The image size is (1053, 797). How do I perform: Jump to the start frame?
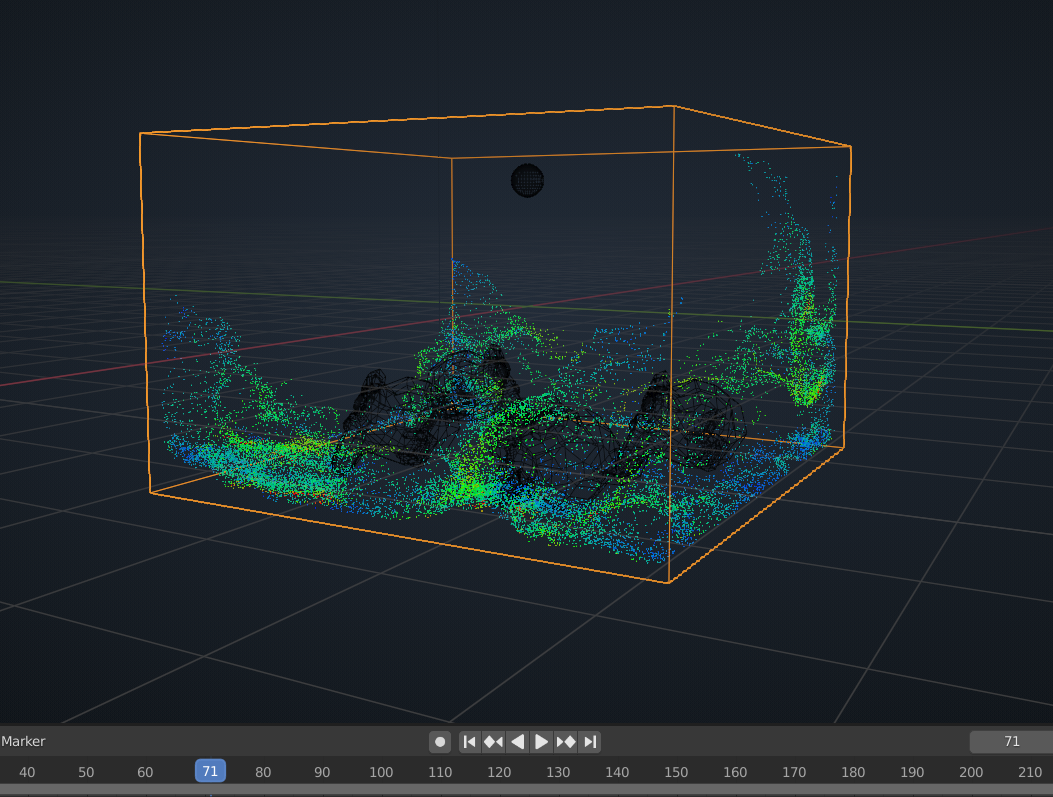pos(470,742)
